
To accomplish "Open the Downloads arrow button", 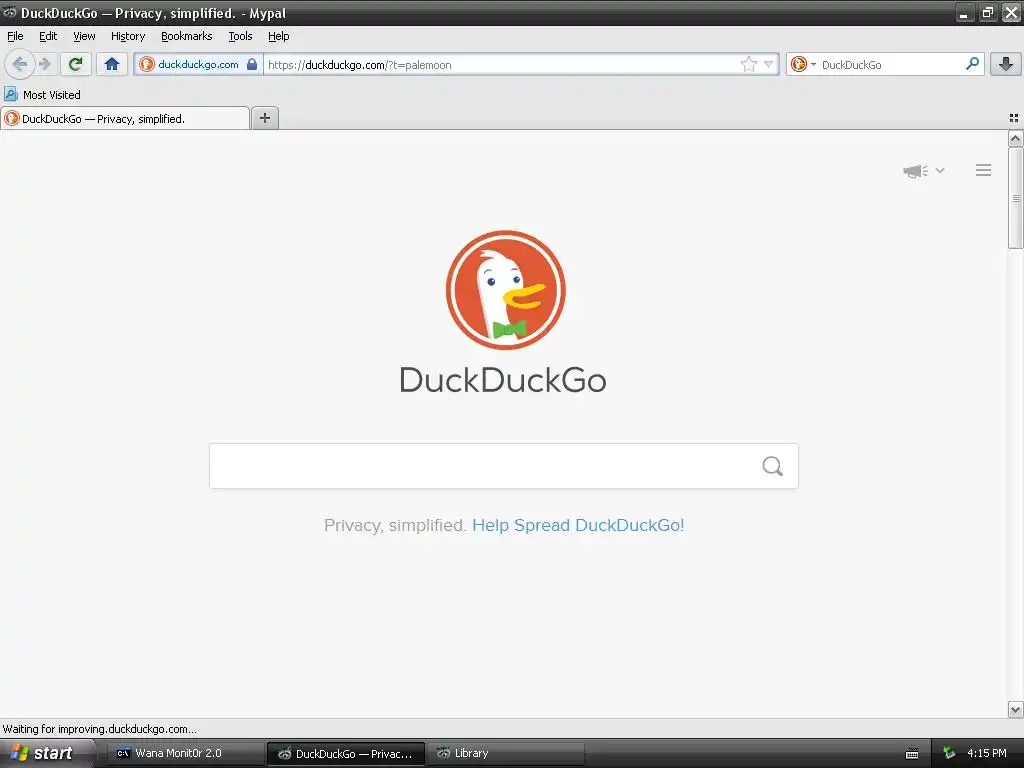I will pos(1006,64).
